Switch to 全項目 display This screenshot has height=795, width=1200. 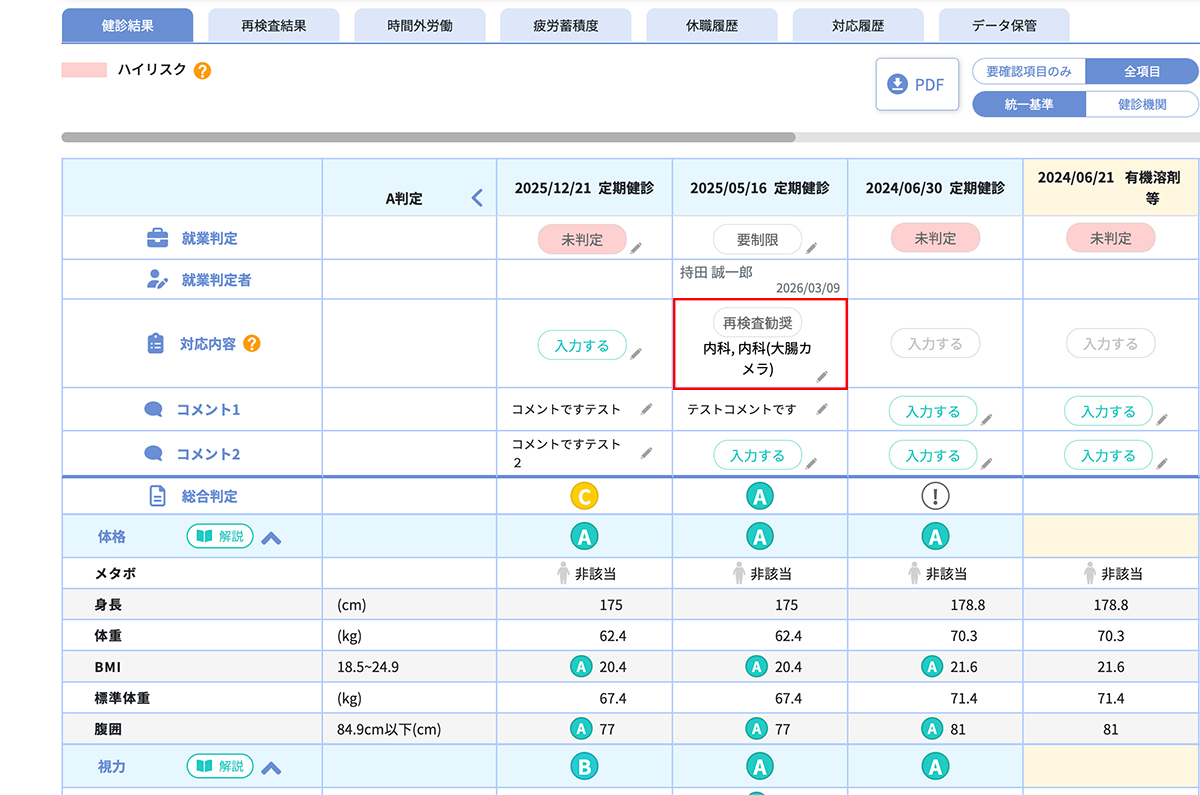[x=1141, y=72]
